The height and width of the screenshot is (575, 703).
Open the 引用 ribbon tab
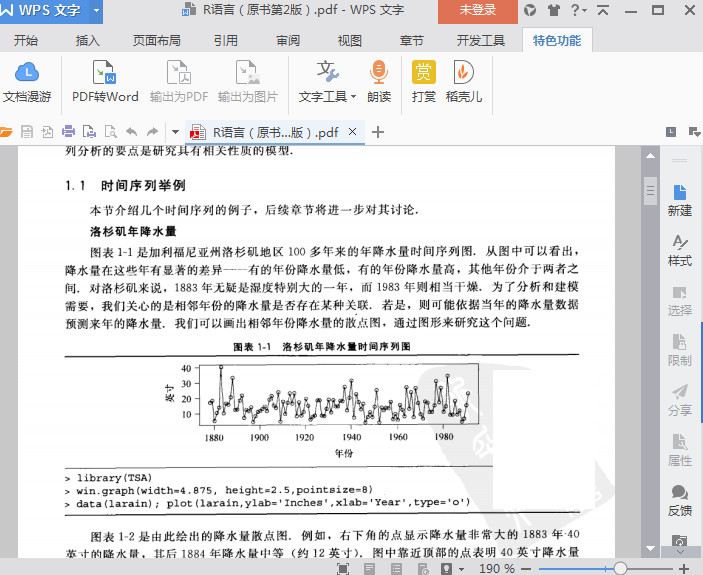(226, 40)
